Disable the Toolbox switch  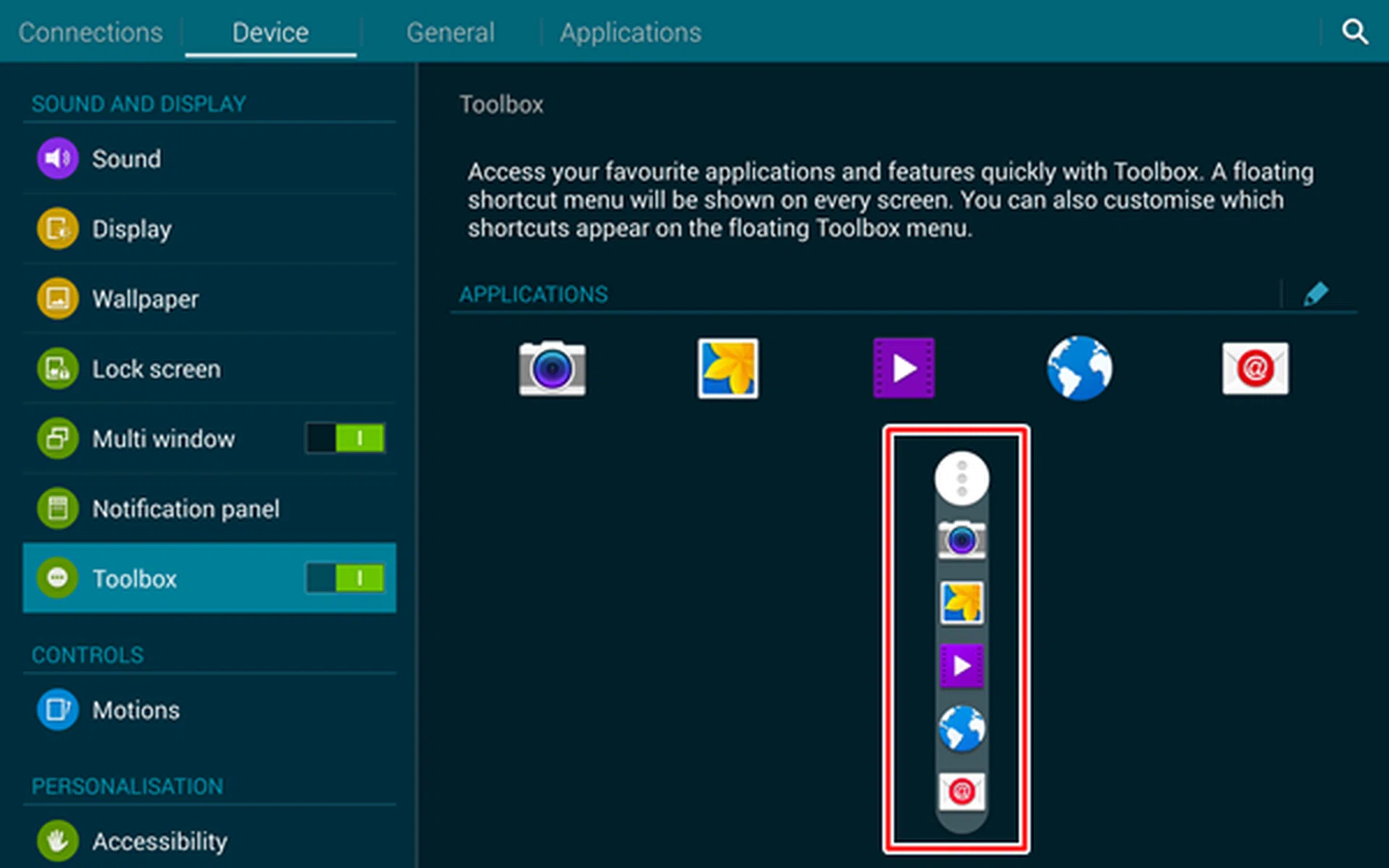click(x=345, y=578)
